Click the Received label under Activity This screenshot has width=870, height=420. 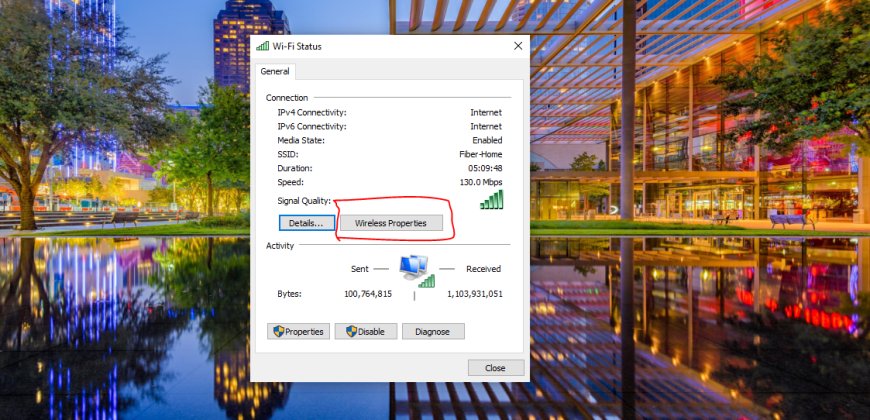point(483,269)
